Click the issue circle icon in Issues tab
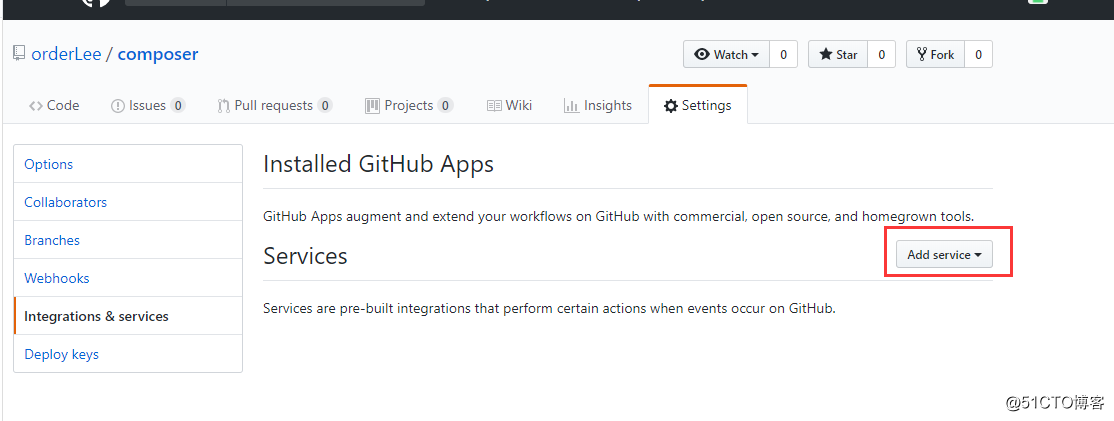The image size is (1114, 421). click(x=118, y=106)
